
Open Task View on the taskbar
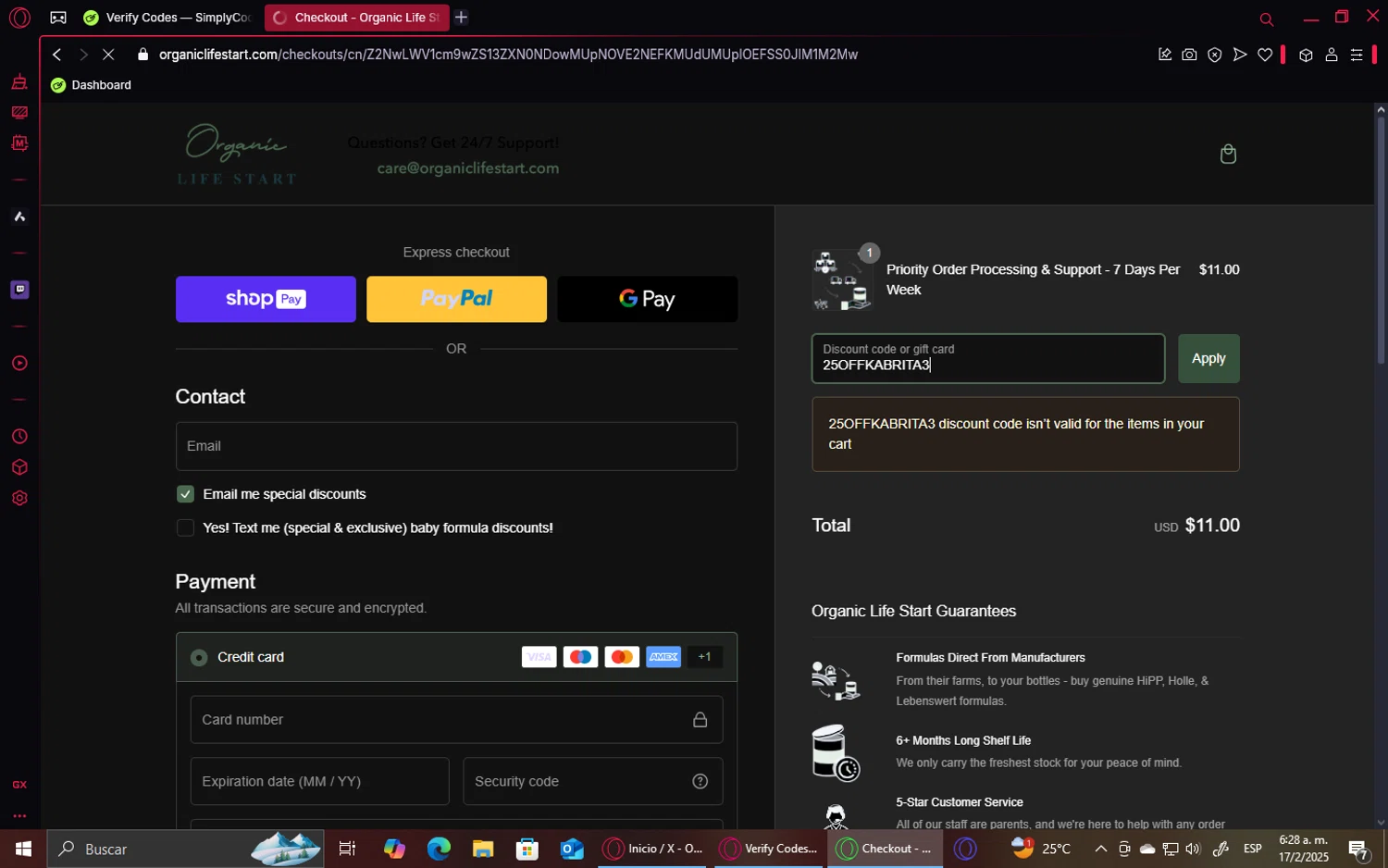point(348,849)
